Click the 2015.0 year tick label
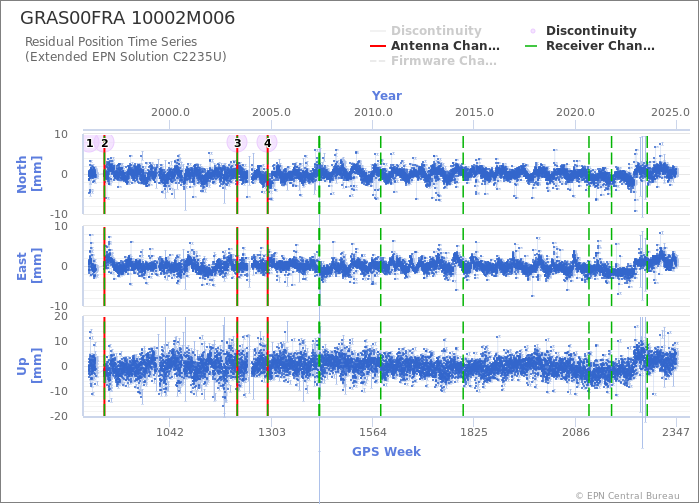This screenshot has height=504, width=700. (x=474, y=112)
